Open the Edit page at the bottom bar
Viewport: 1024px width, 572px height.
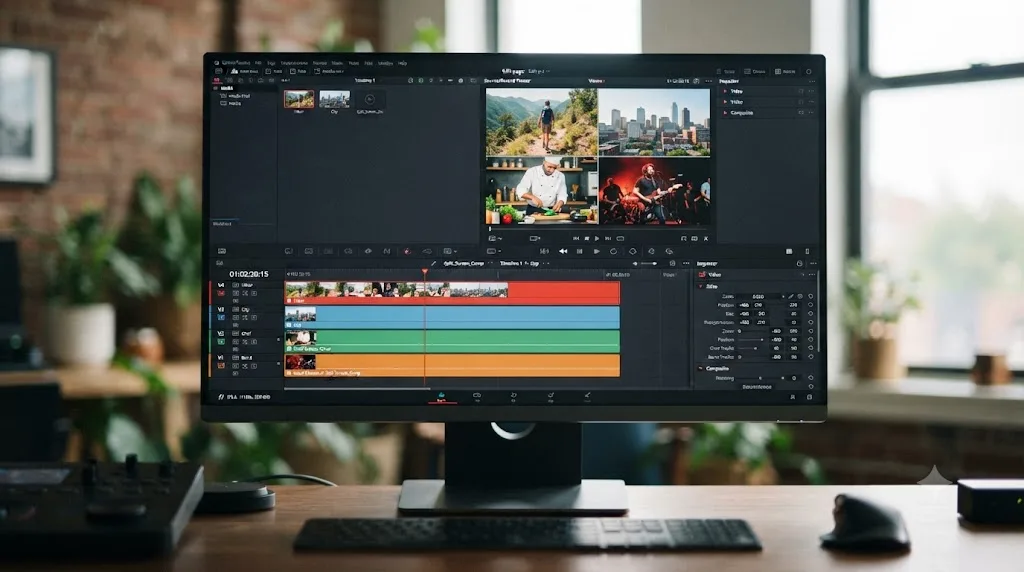(x=441, y=397)
